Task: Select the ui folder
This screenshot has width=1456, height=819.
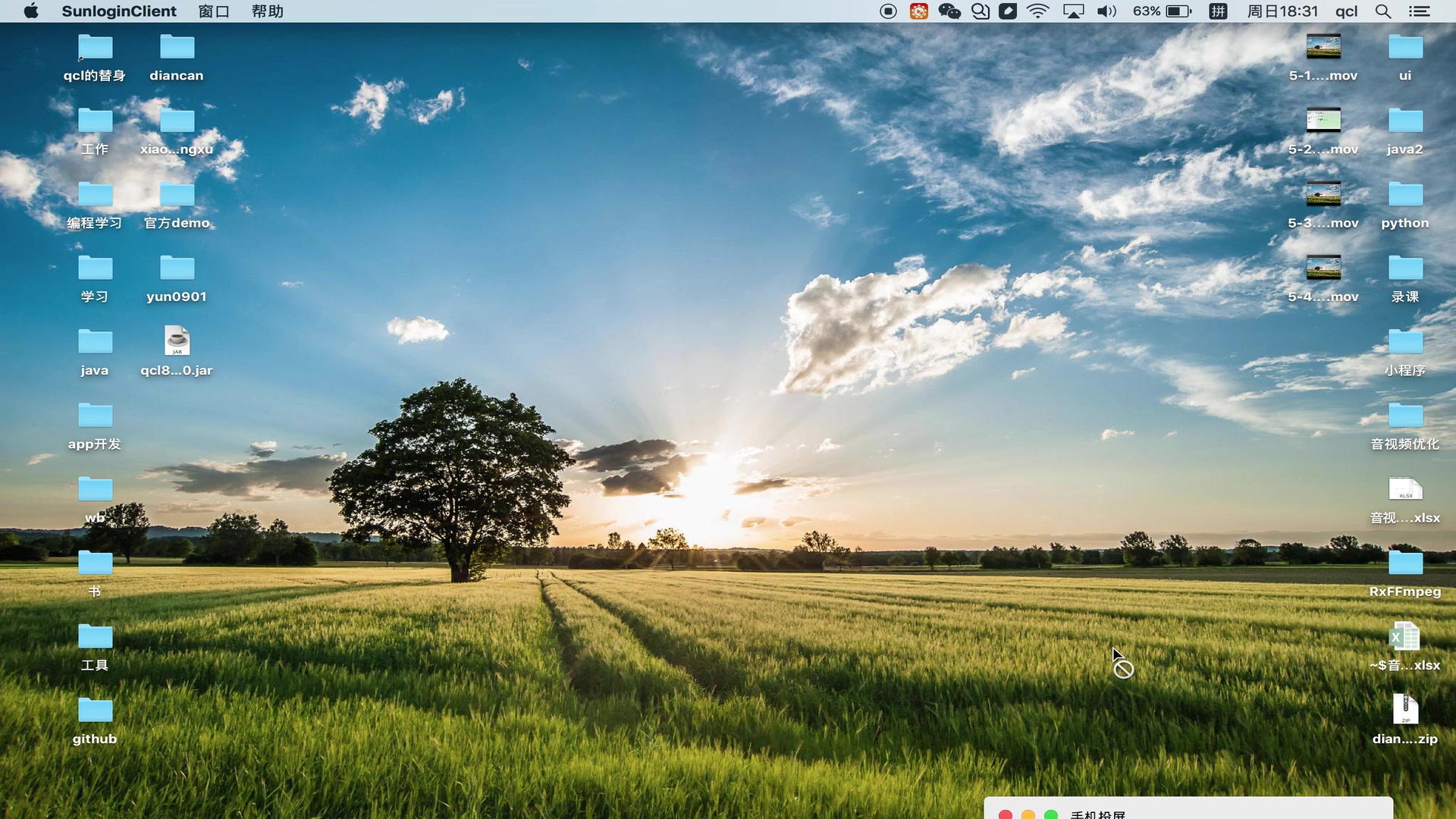Action: pos(1405,58)
